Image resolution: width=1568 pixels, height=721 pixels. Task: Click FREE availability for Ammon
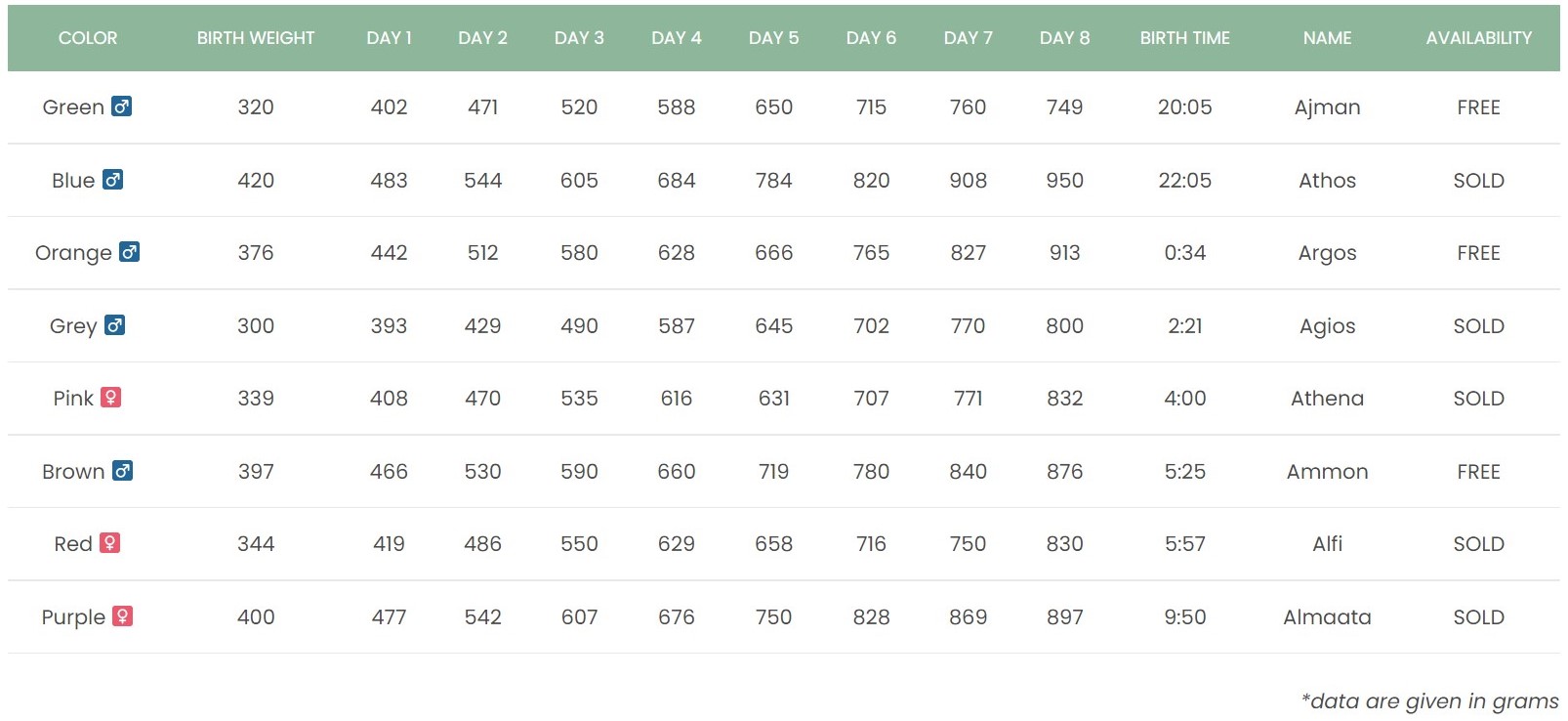[1478, 472]
